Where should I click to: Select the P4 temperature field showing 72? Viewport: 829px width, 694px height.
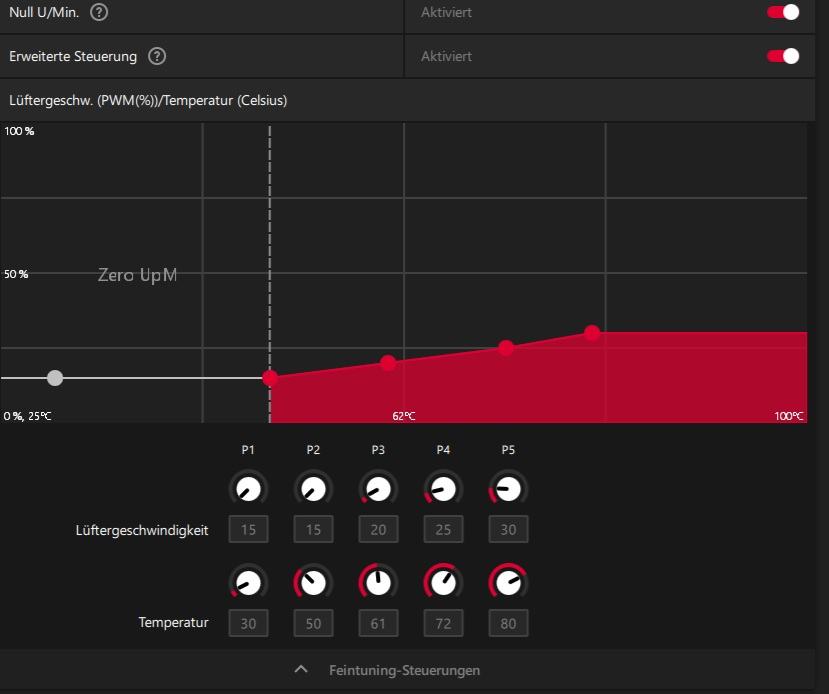pos(443,623)
